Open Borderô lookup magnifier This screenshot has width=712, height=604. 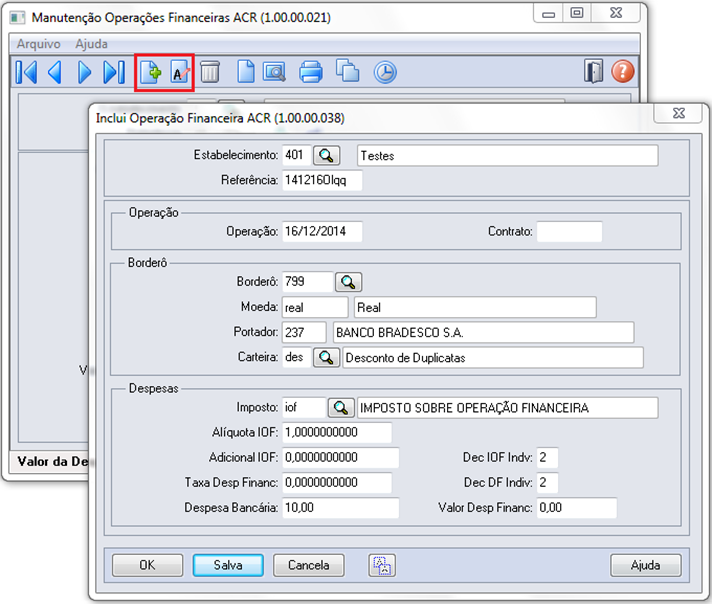tap(348, 282)
